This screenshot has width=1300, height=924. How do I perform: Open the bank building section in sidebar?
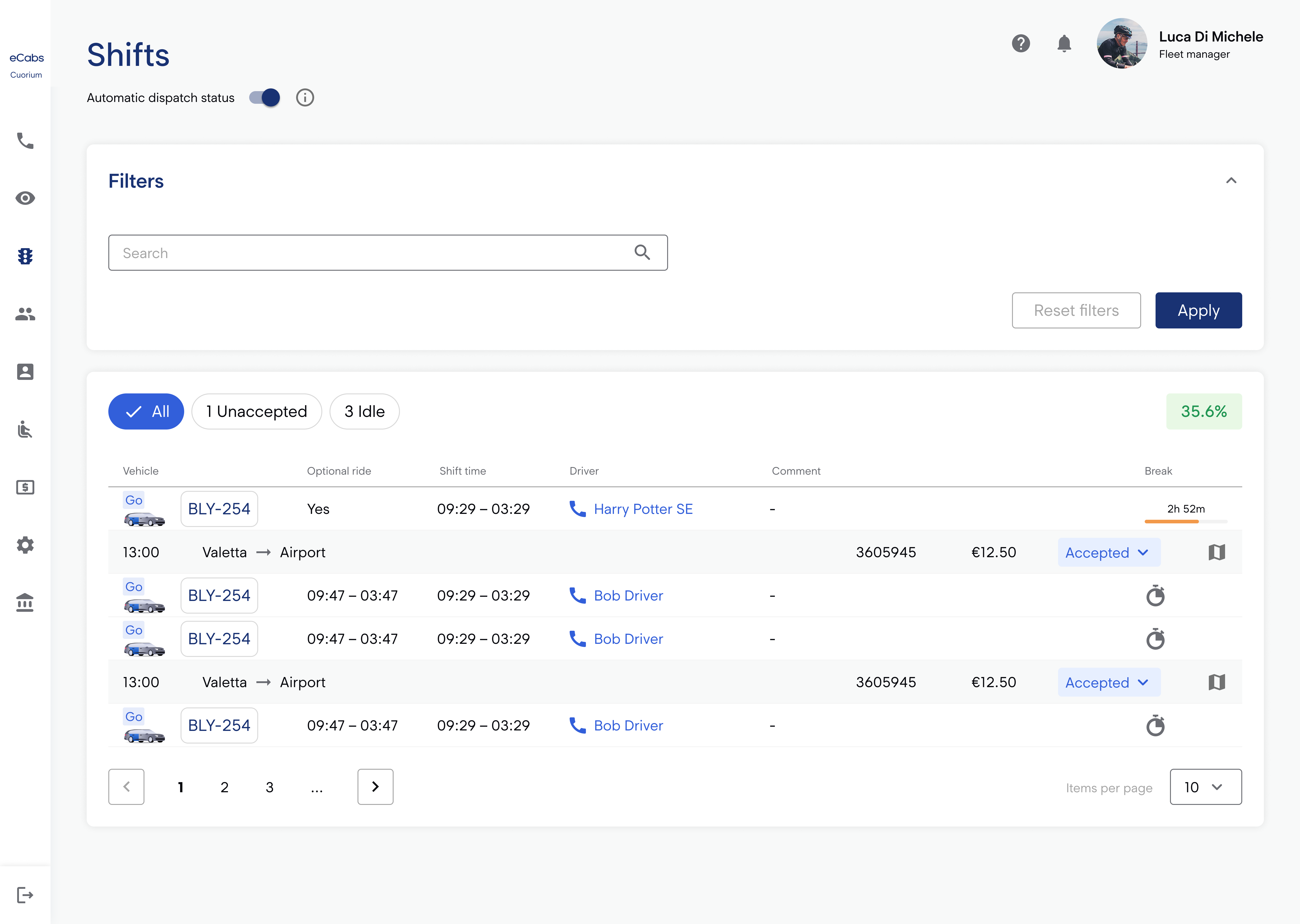click(x=25, y=603)
